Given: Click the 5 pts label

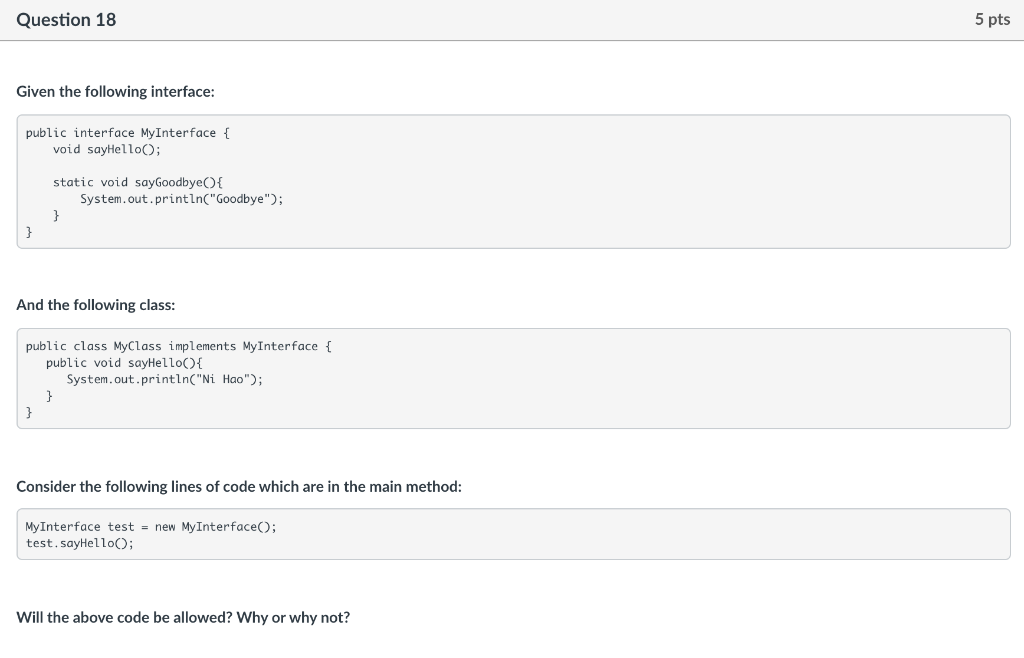Looking at the screenshot, I should [992, 20].
